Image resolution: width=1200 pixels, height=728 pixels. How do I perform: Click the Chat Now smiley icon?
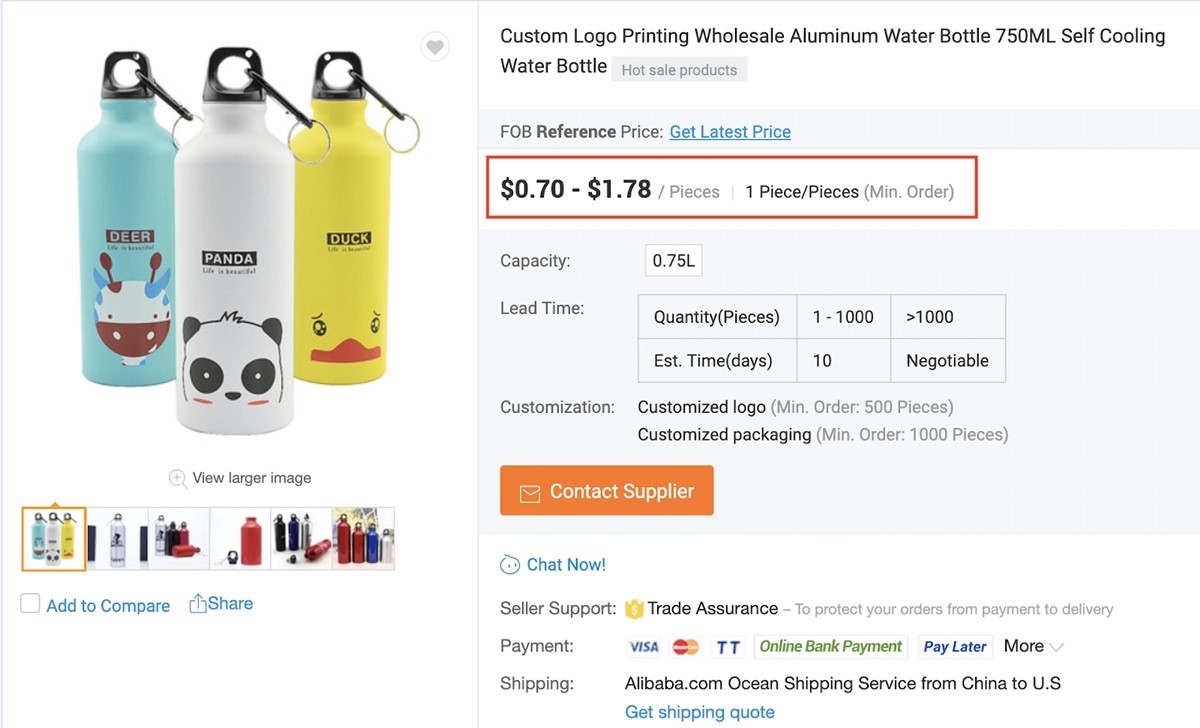510,565
